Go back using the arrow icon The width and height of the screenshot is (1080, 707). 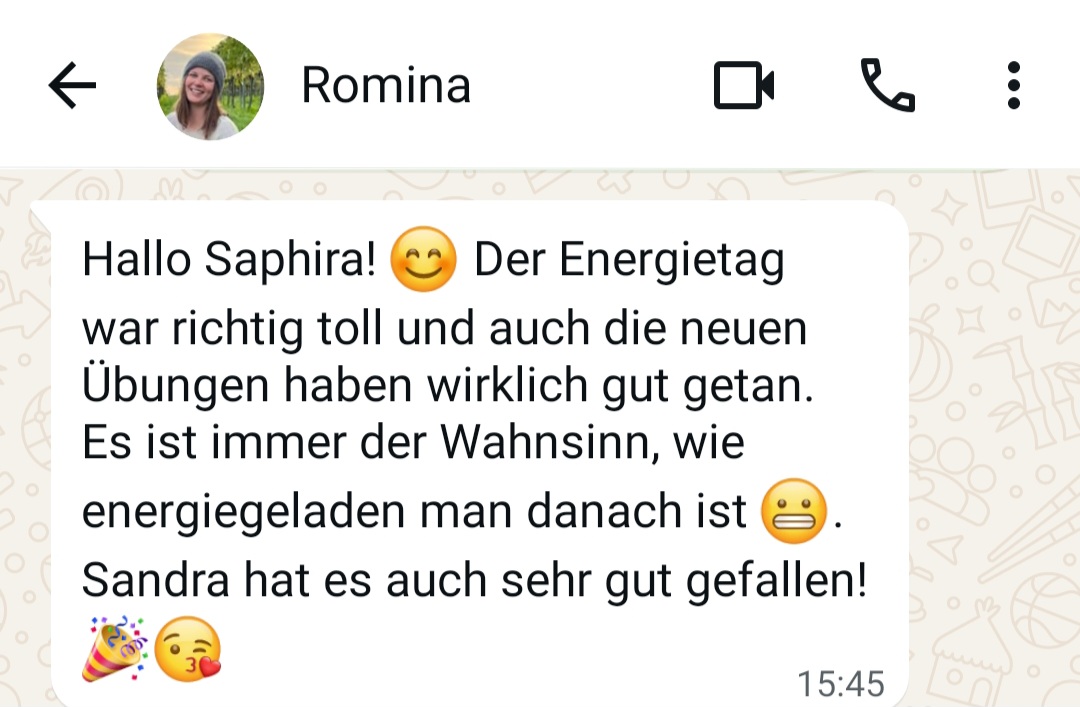[72, 85]
